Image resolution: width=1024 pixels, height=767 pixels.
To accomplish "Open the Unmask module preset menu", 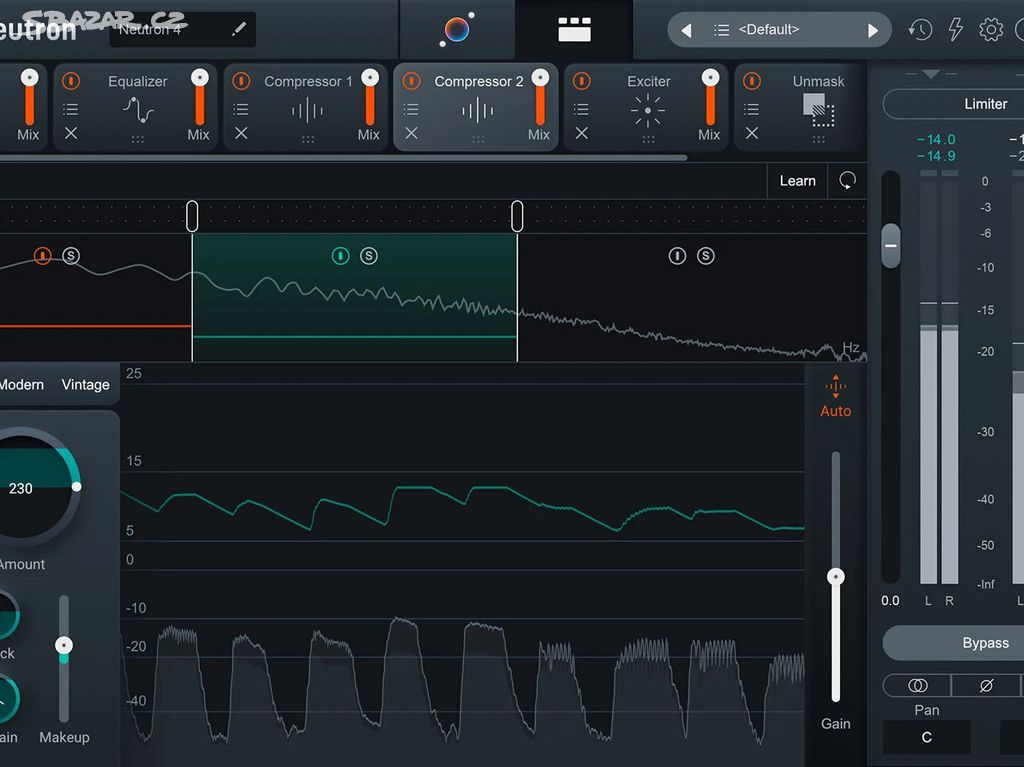I will click(752, 109).
